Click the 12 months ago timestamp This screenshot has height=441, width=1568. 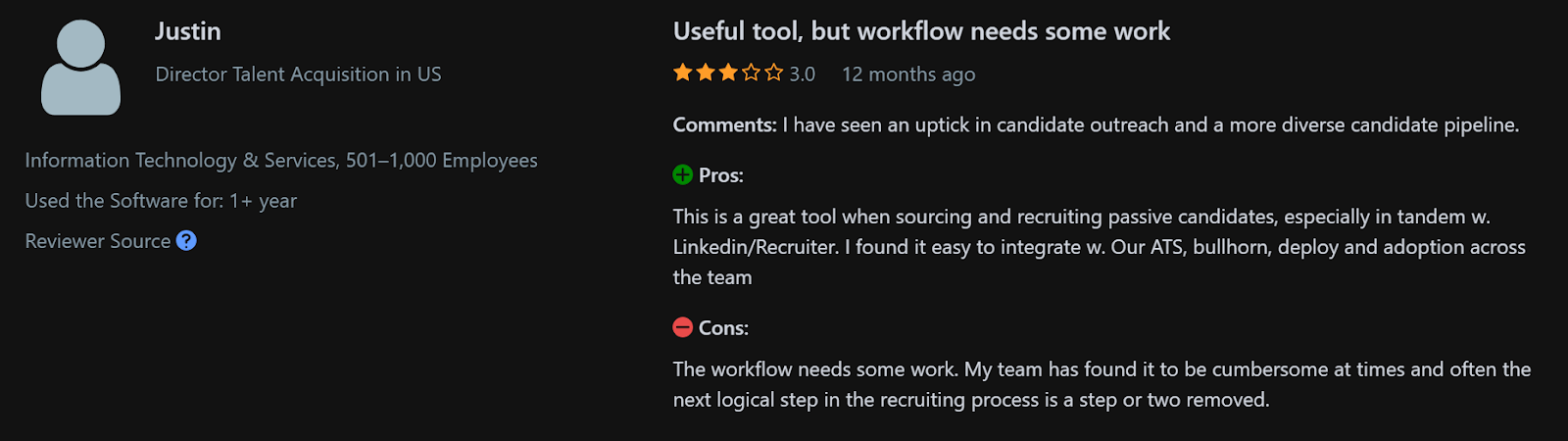[908, 74]
